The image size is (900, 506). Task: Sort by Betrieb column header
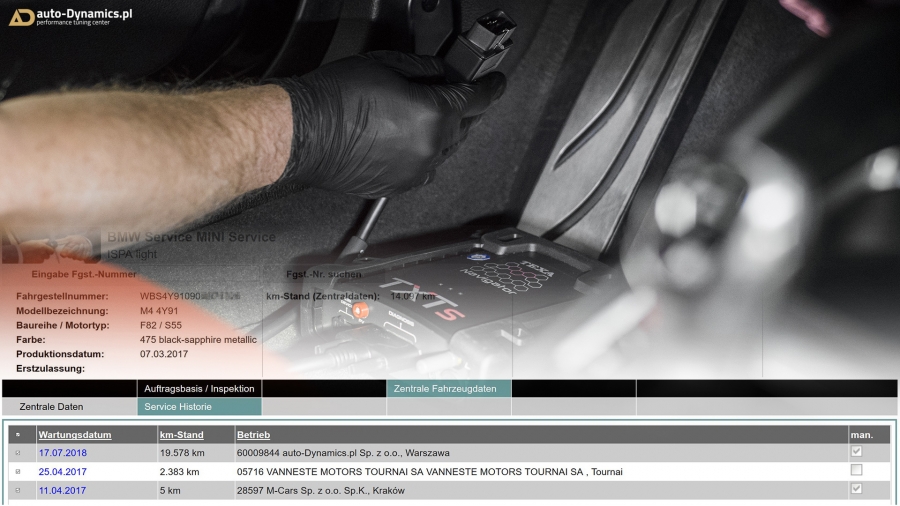[x=253, y=435]
